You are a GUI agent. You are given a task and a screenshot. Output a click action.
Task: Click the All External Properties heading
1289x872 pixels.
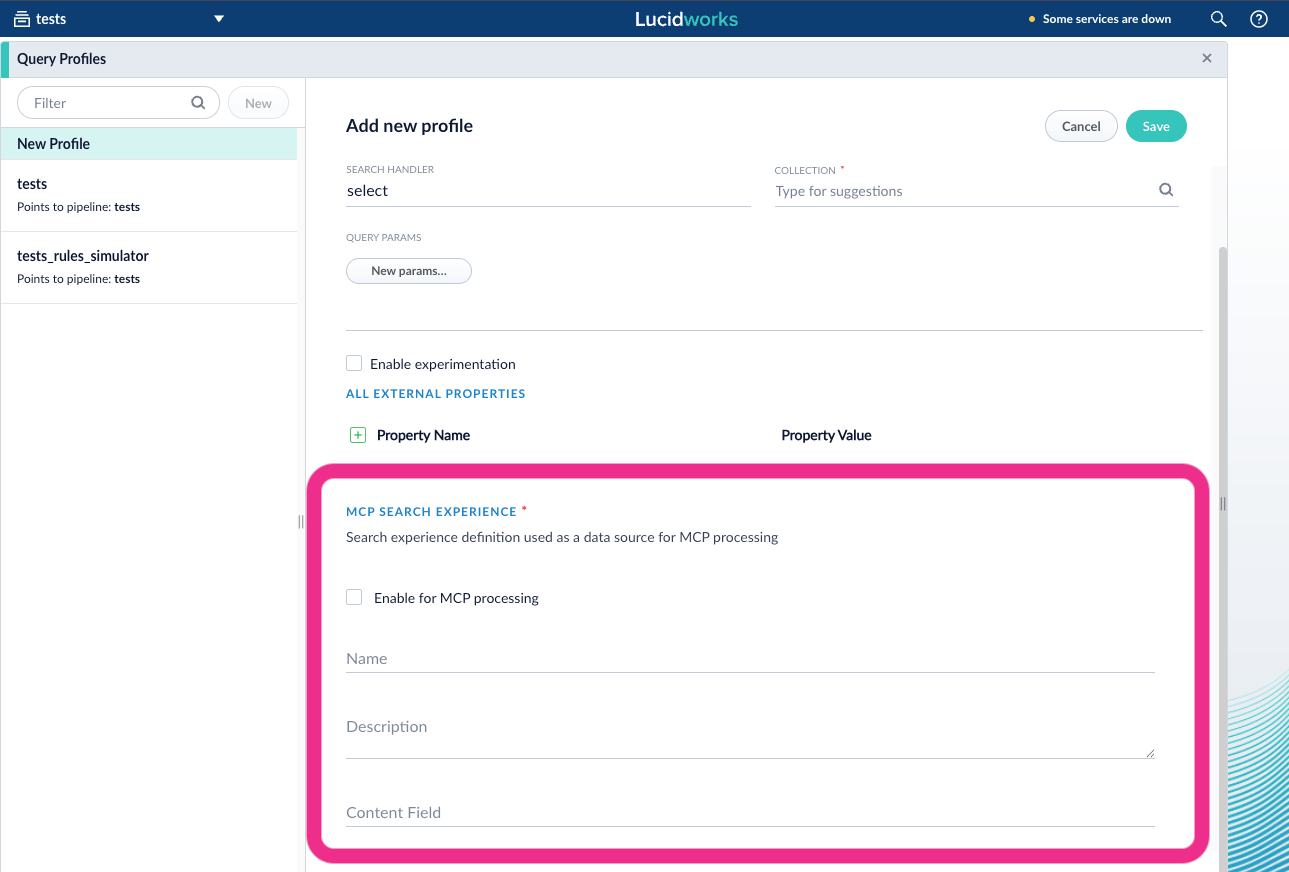tap(436, 394)
